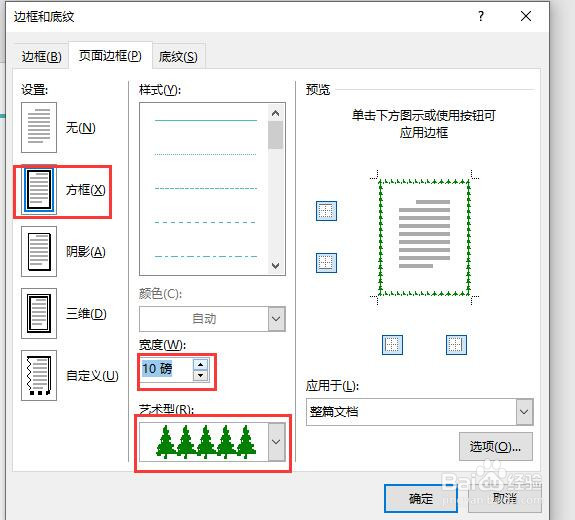
Task: Toggle the top border button in preview
Action: [326, 211]
